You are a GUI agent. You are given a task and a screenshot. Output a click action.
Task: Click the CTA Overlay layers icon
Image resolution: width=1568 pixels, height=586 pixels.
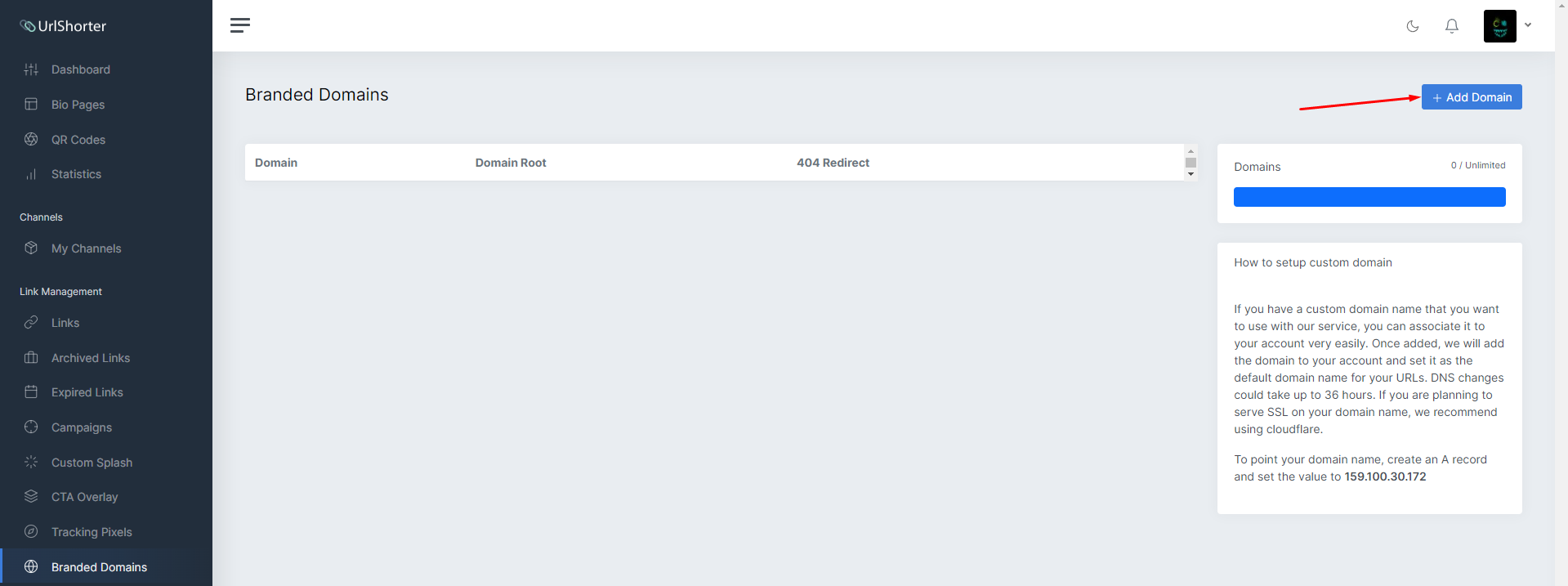[31, 497]
